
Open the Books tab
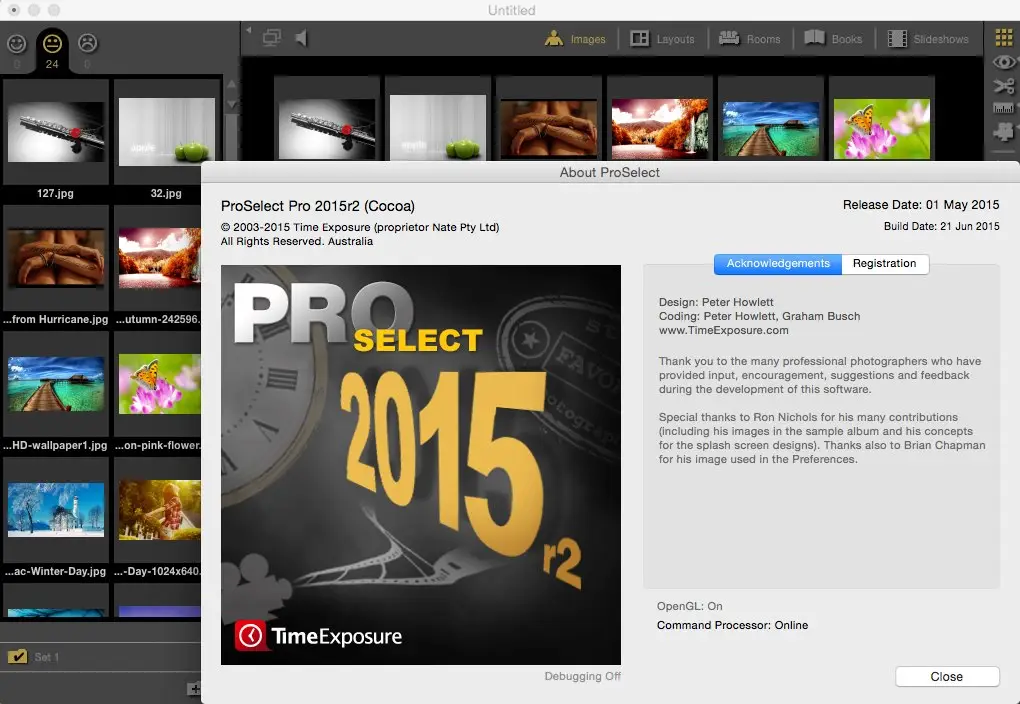click(x=833, y=39)
